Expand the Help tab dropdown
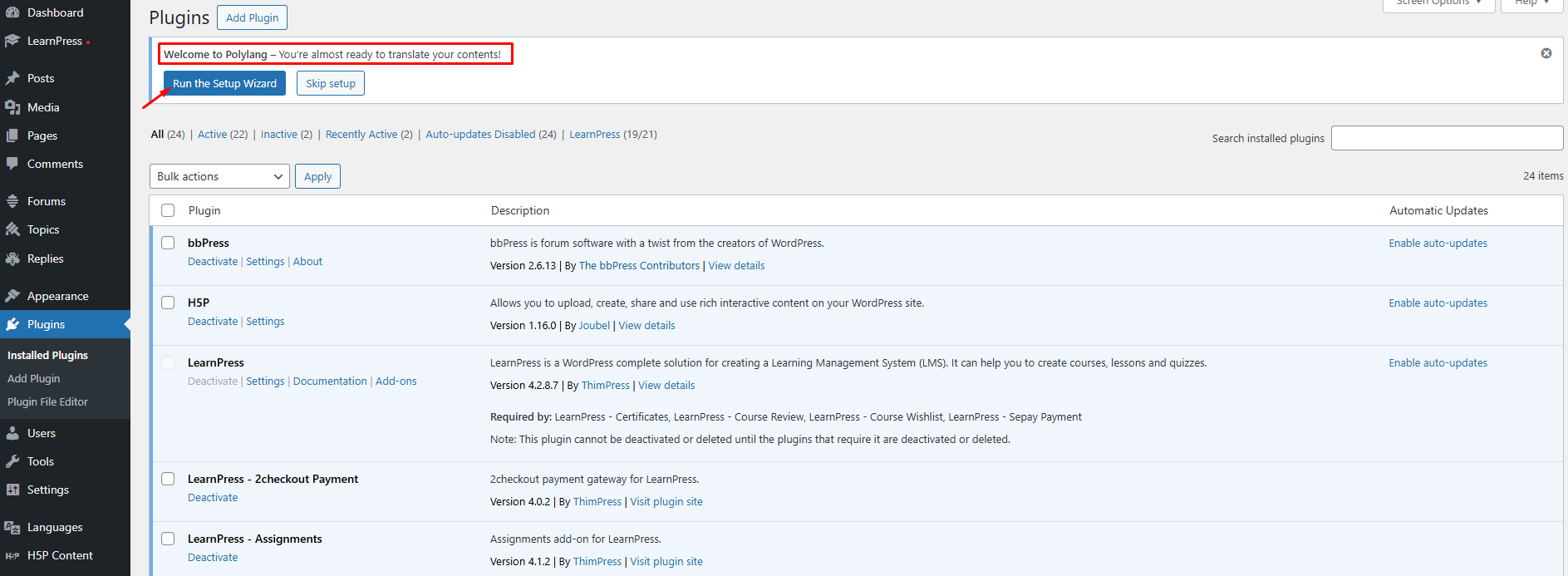 [1531, 3]
